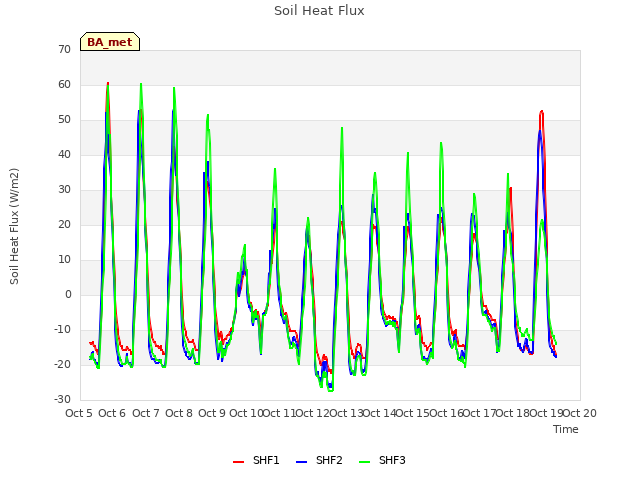This screenshot has height=480, width=640.
Task: Click the Soil Heat Flux (W/m2) axis label
Action: [14, 226]
